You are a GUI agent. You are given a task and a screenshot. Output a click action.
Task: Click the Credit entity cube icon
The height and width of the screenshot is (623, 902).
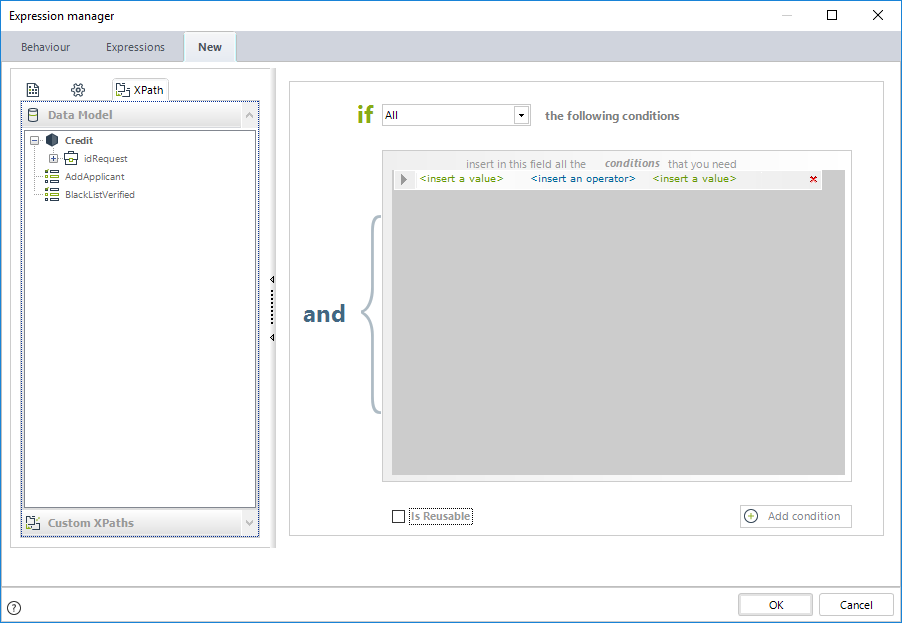tap(52, 140)
